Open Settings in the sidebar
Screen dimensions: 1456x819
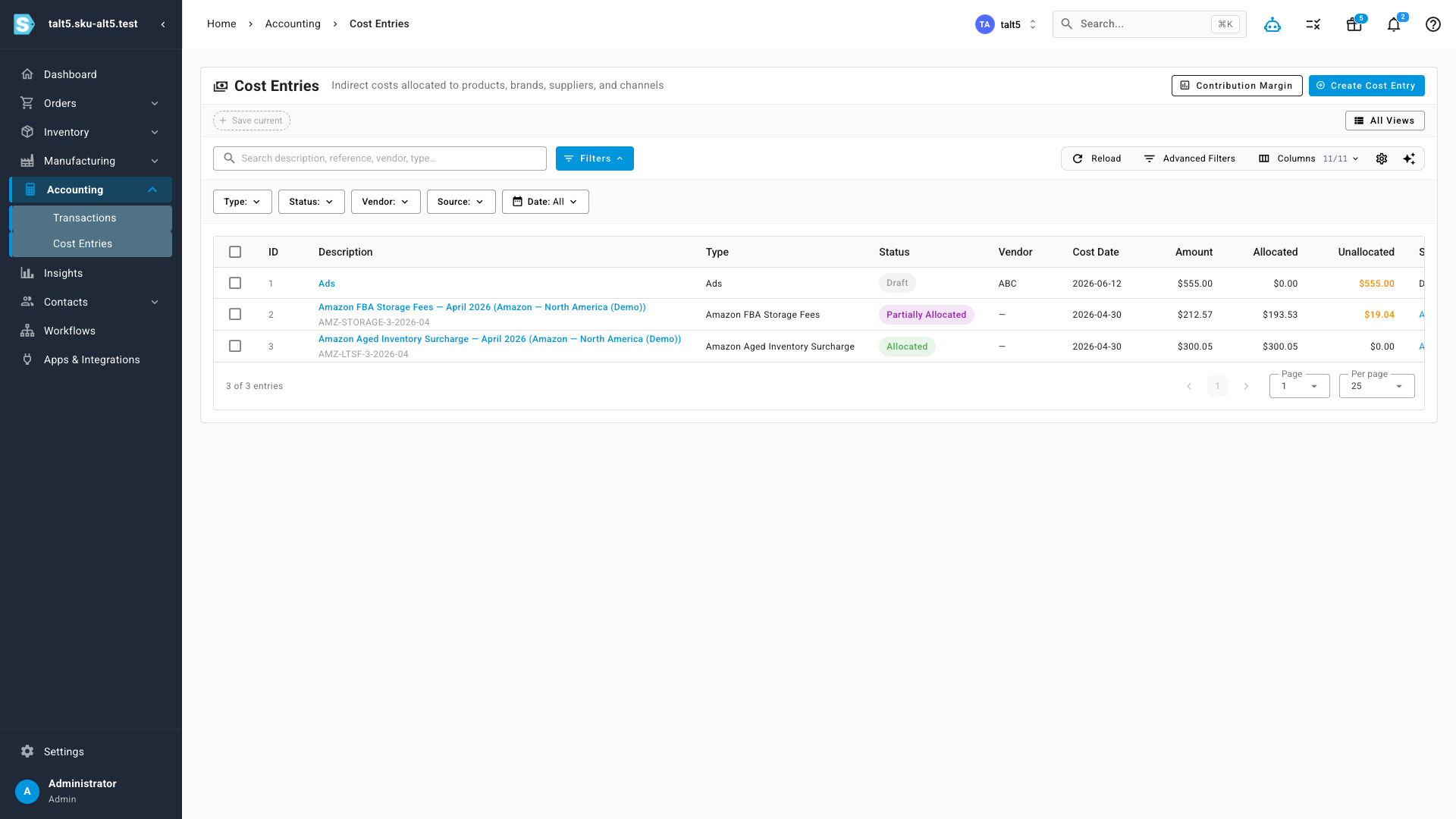click(x=91, y=752)
